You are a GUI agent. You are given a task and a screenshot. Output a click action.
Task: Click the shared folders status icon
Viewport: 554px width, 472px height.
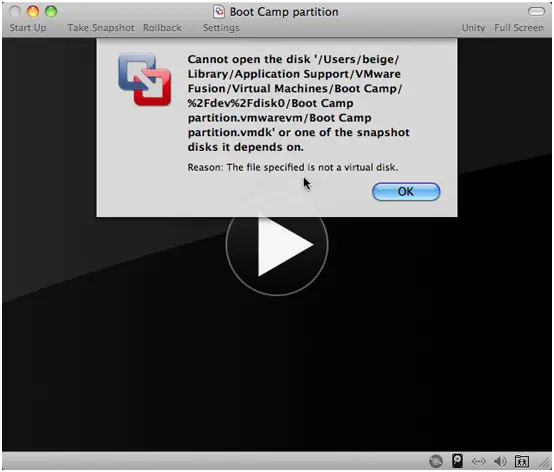tap(521, 461)
